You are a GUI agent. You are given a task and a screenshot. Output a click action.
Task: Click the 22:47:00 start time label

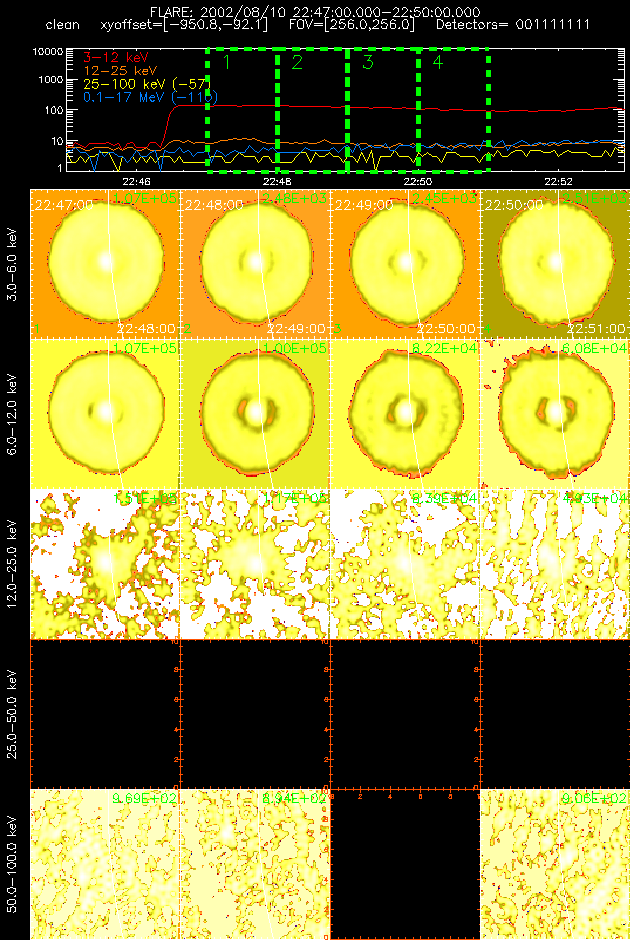[64, 205]
